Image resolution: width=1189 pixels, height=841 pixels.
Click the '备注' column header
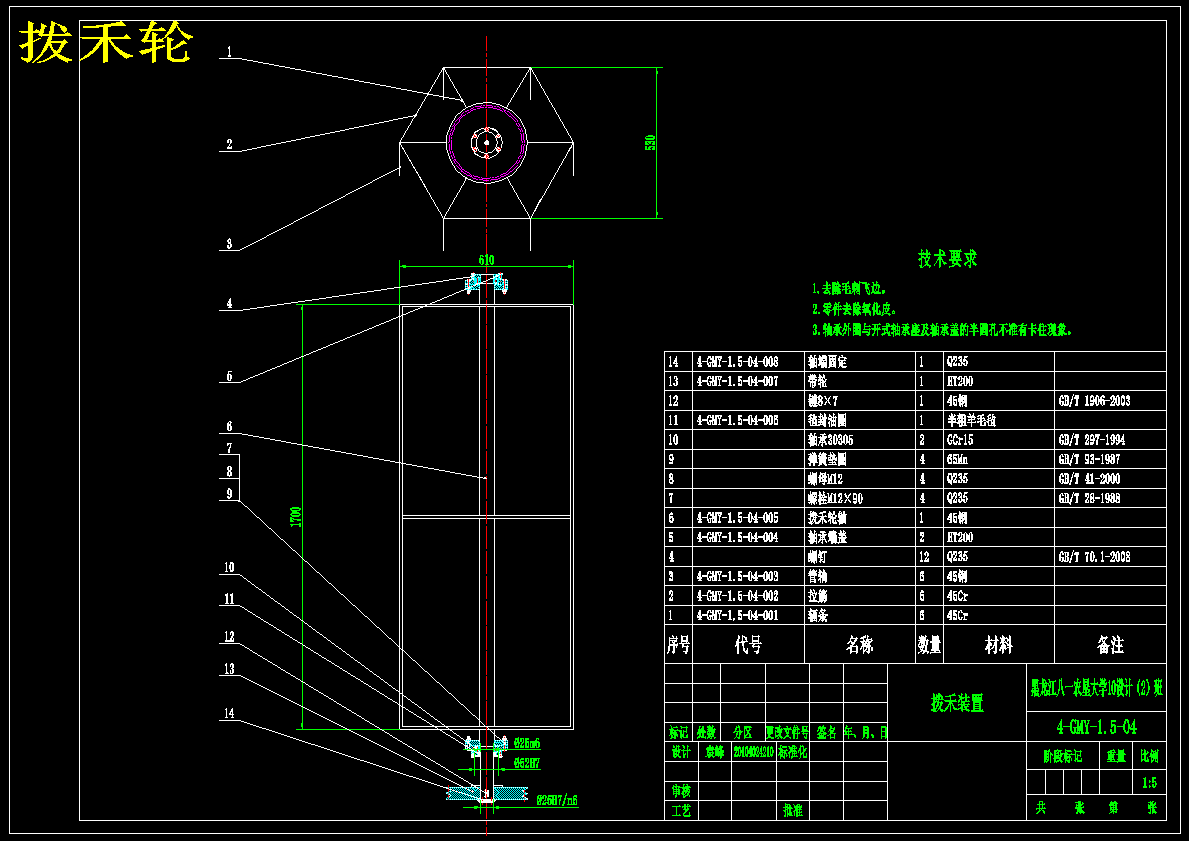[1110, 645]
